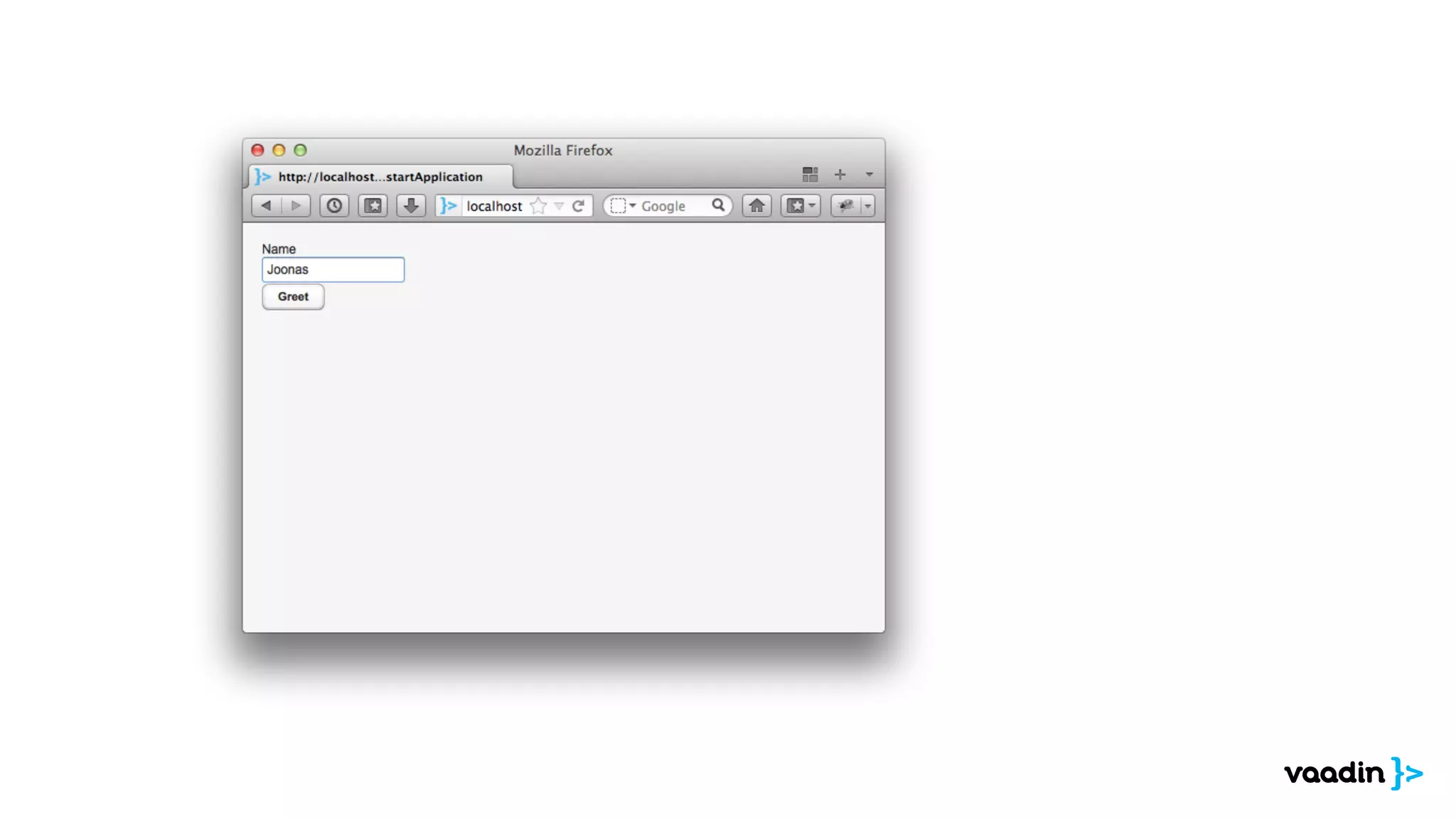This screenshot has width=1456, height=819.
Task: Expand the List all tabs arrow
Action: (x=869, y=174)
